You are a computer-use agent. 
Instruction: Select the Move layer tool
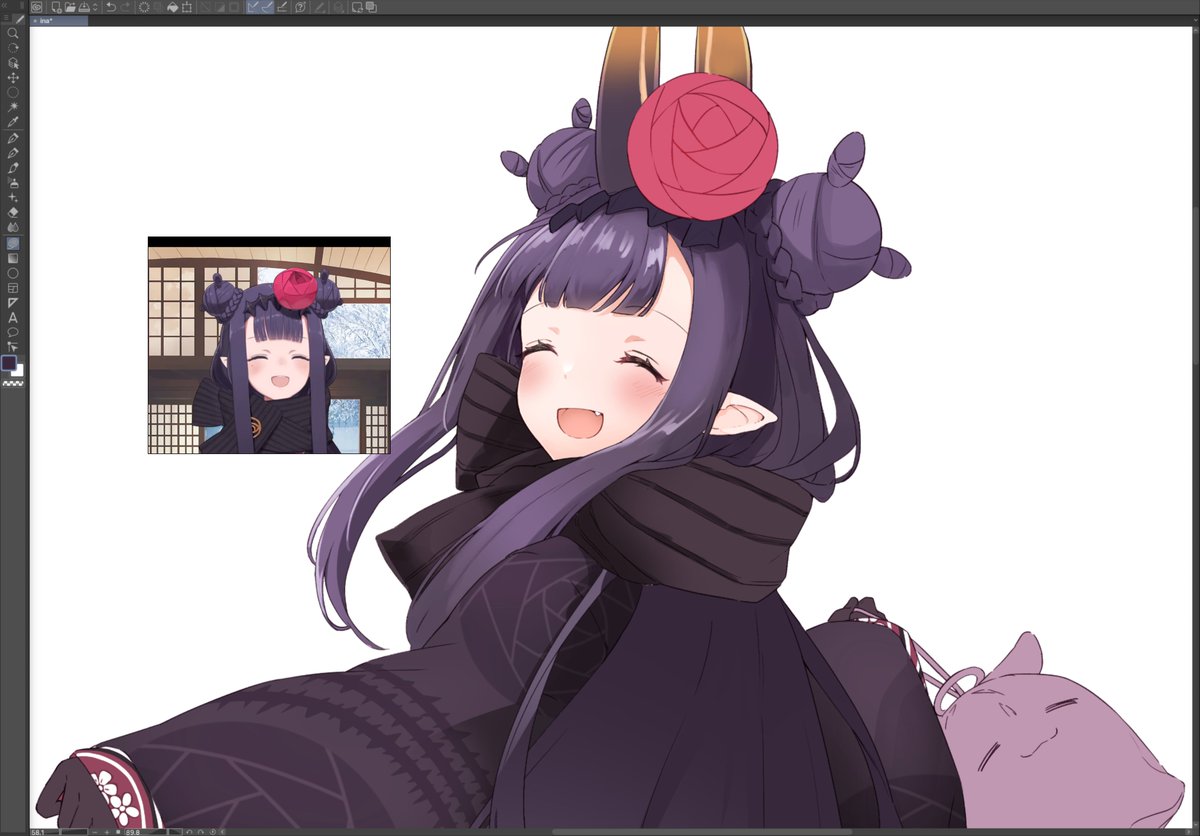pos(13,77)
